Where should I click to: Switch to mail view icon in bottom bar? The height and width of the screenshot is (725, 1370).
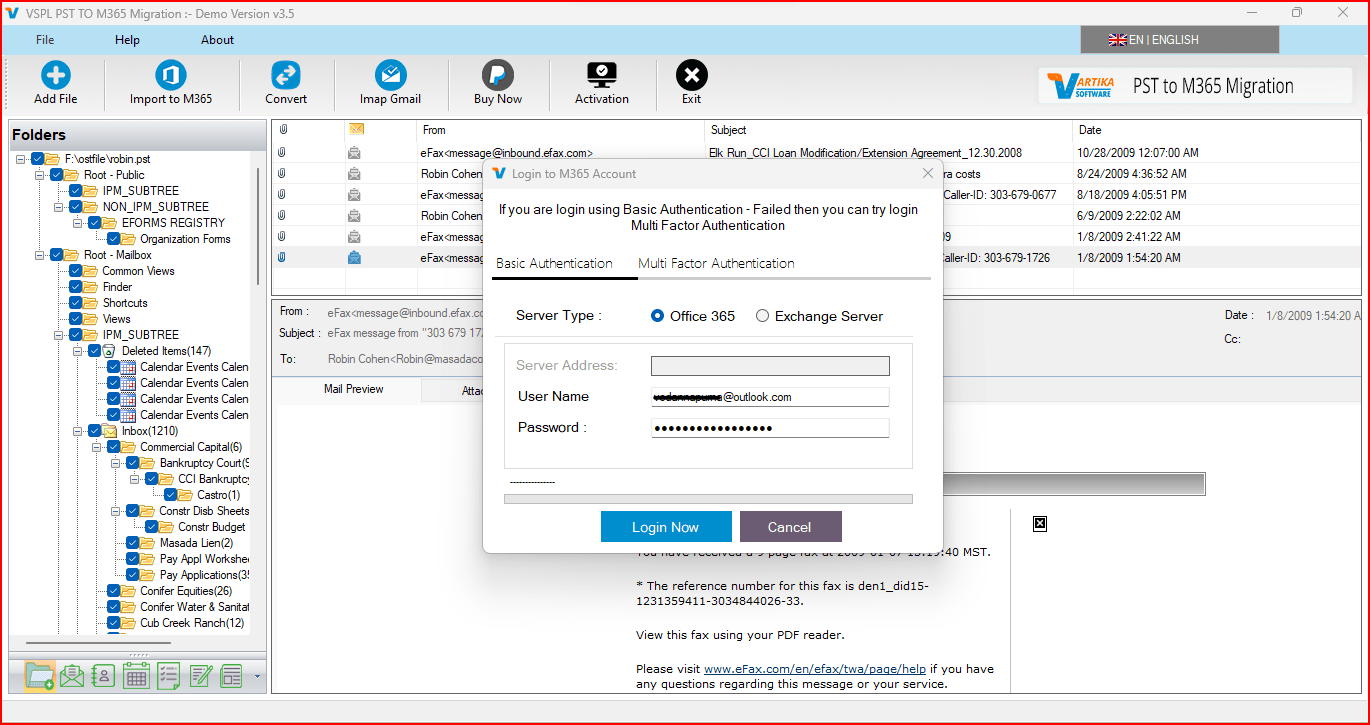[x=72, y=676]
